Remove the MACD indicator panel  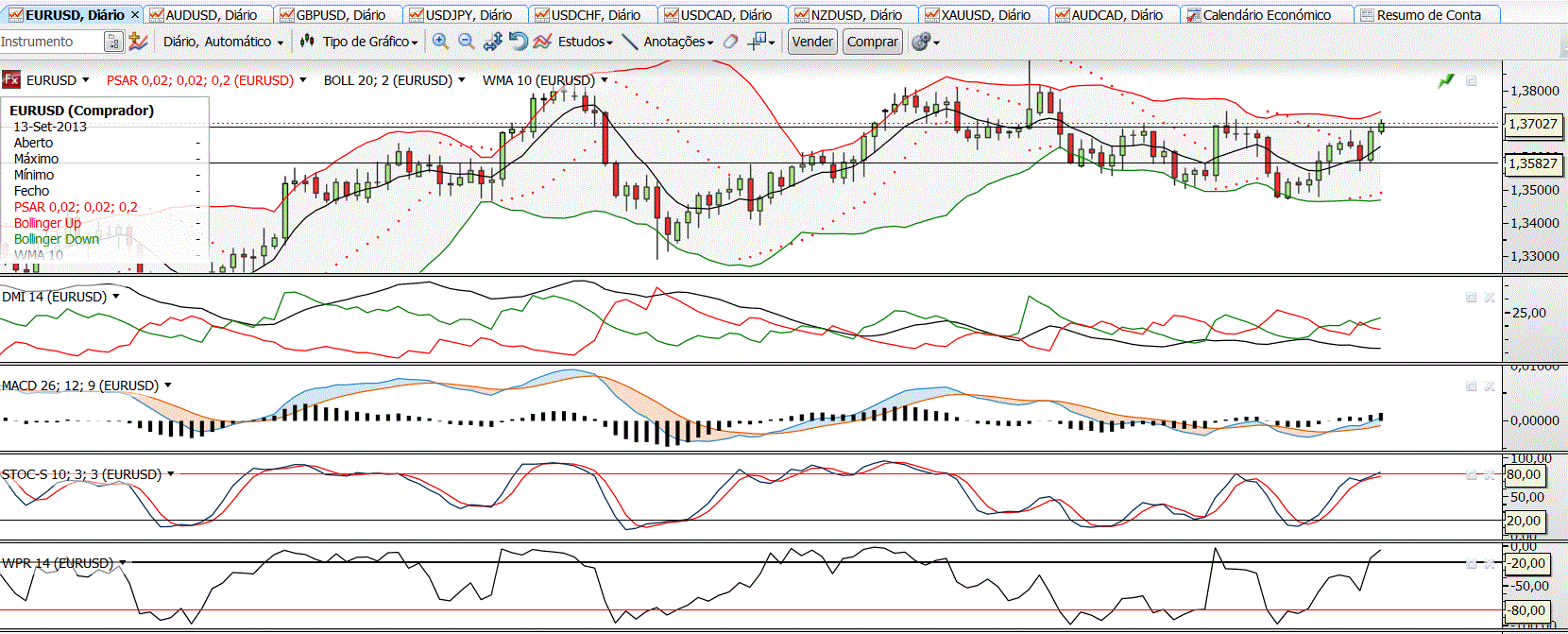tap(1490, 386)
